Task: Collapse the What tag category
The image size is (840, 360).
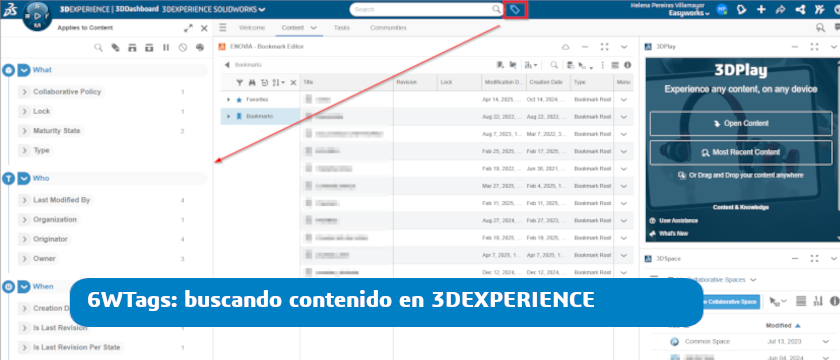Action: [x=23, y=70]
